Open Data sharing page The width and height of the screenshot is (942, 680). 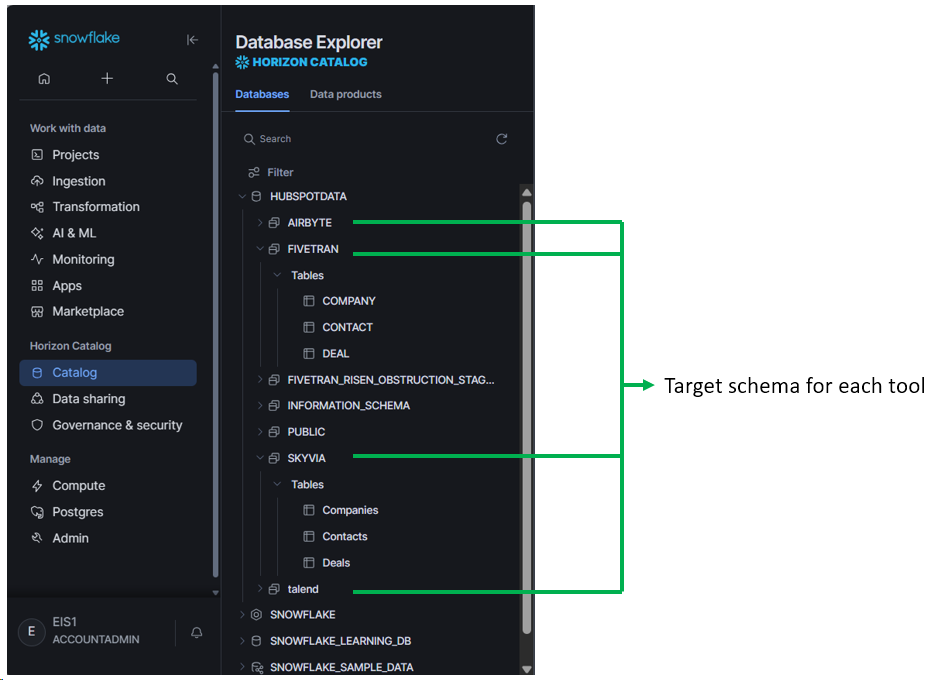108,399
